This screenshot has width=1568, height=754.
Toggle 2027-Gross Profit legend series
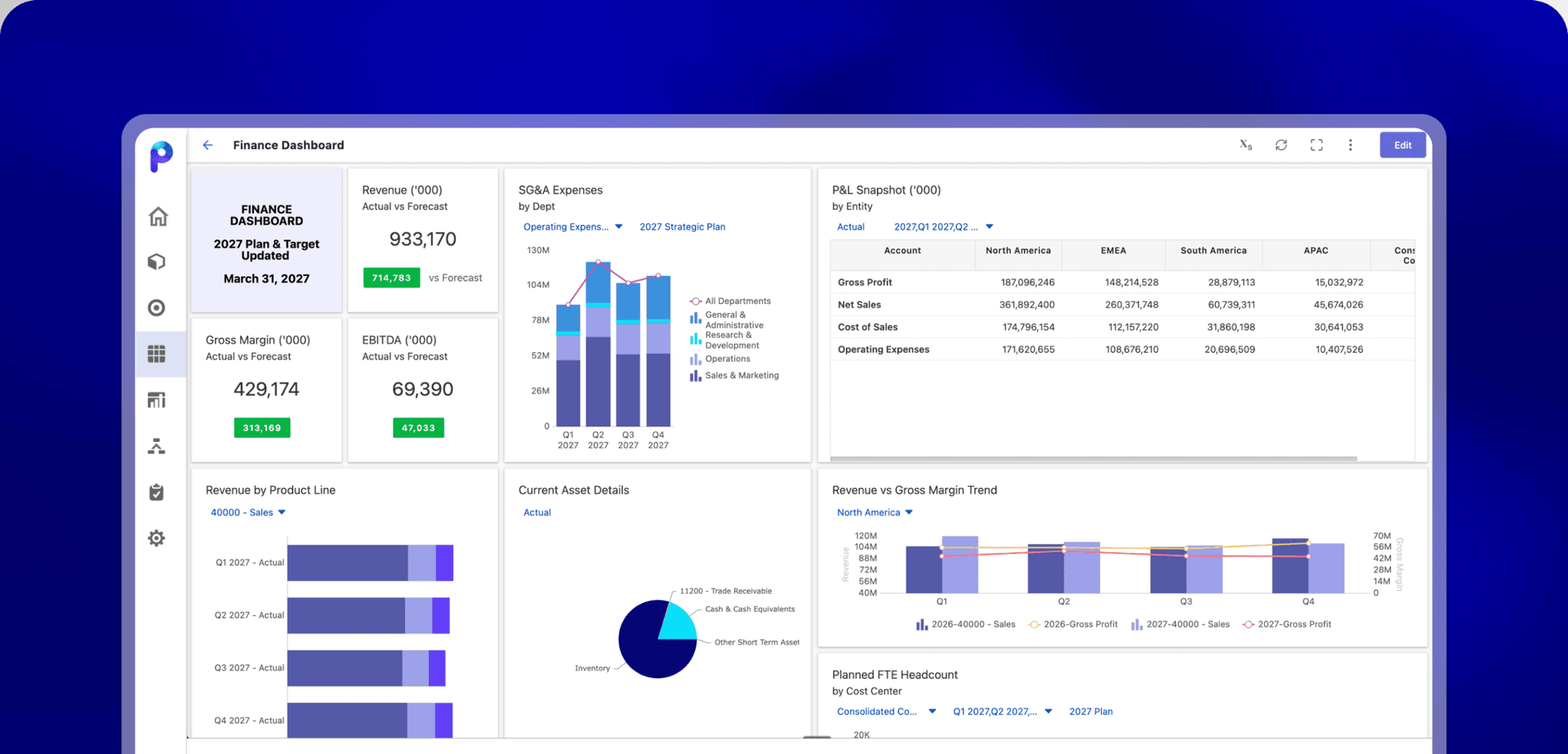(x=1287, y=625)
